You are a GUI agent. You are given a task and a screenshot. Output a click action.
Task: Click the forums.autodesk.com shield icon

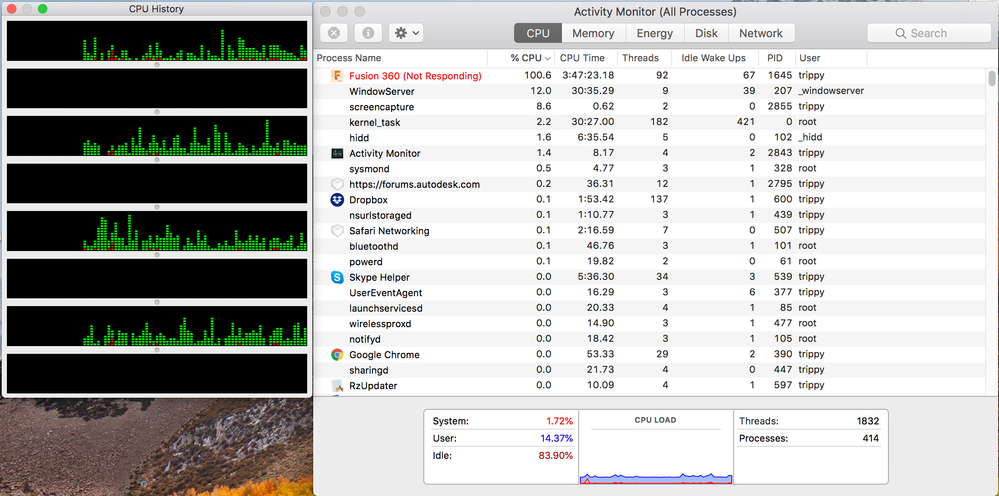coord(337,184)
